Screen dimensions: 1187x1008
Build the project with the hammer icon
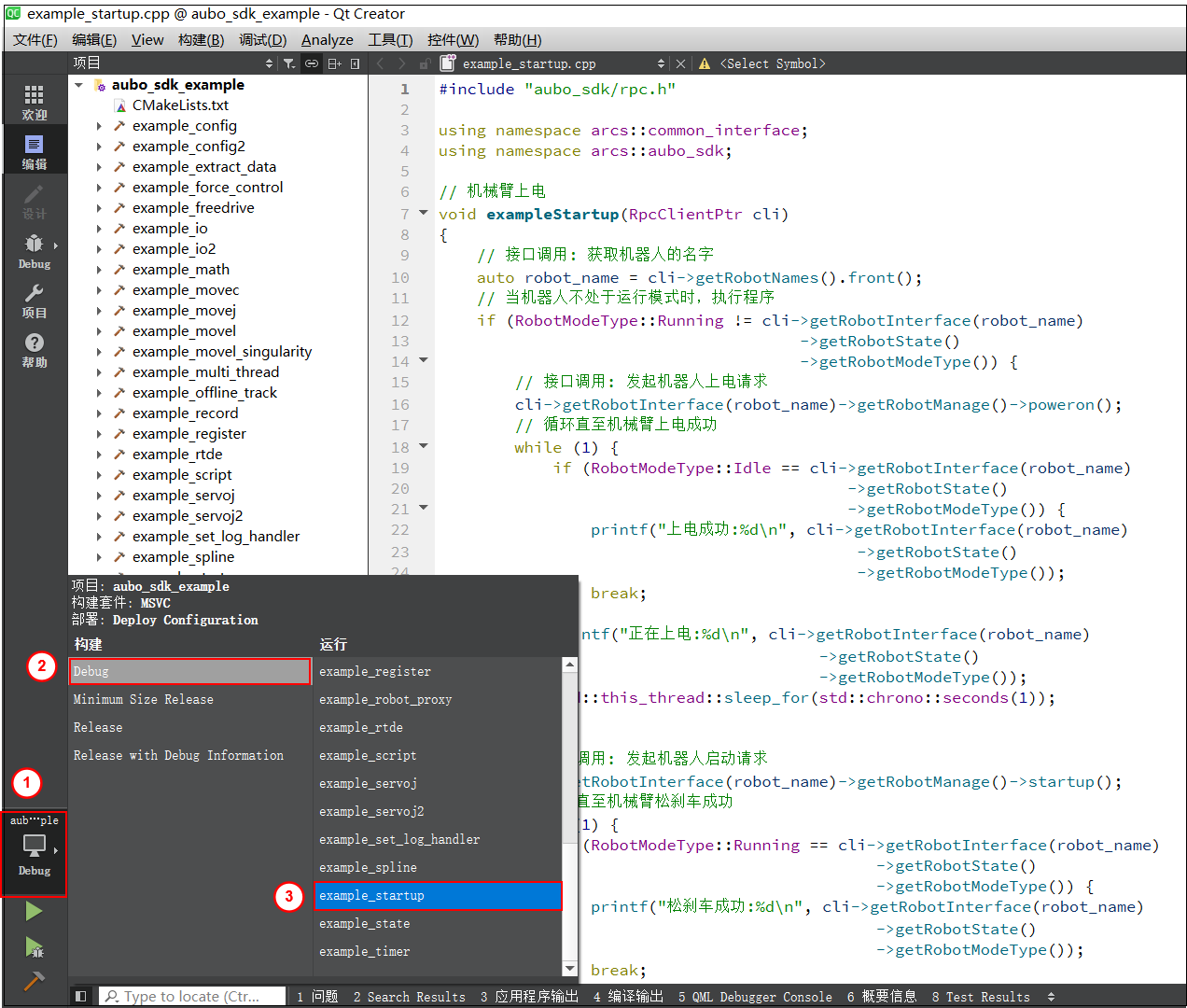pos(34,982)
